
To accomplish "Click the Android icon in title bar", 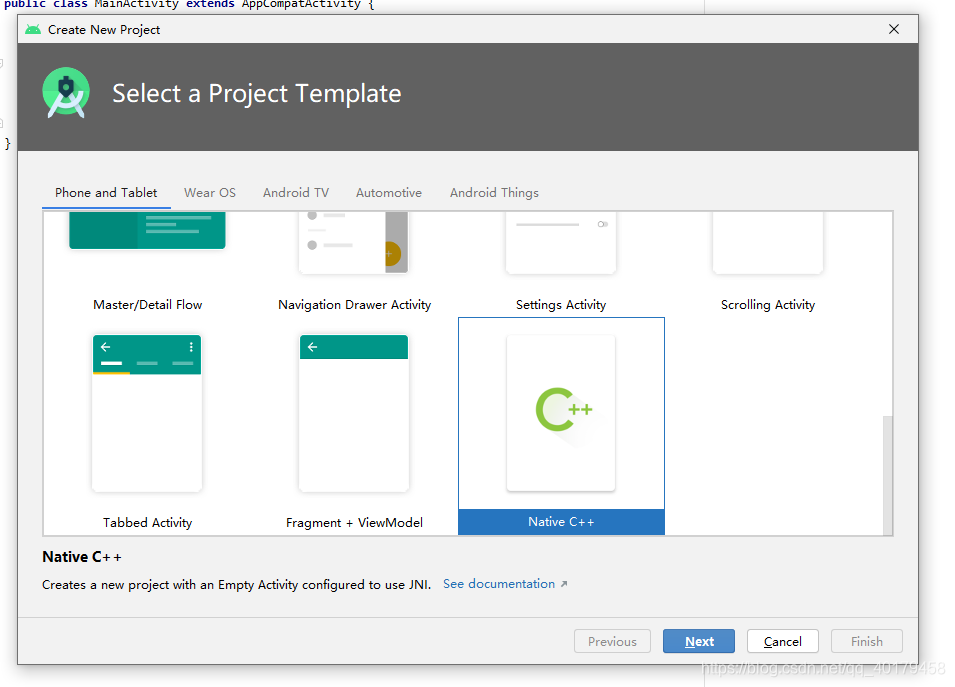I will coord(33,29).
